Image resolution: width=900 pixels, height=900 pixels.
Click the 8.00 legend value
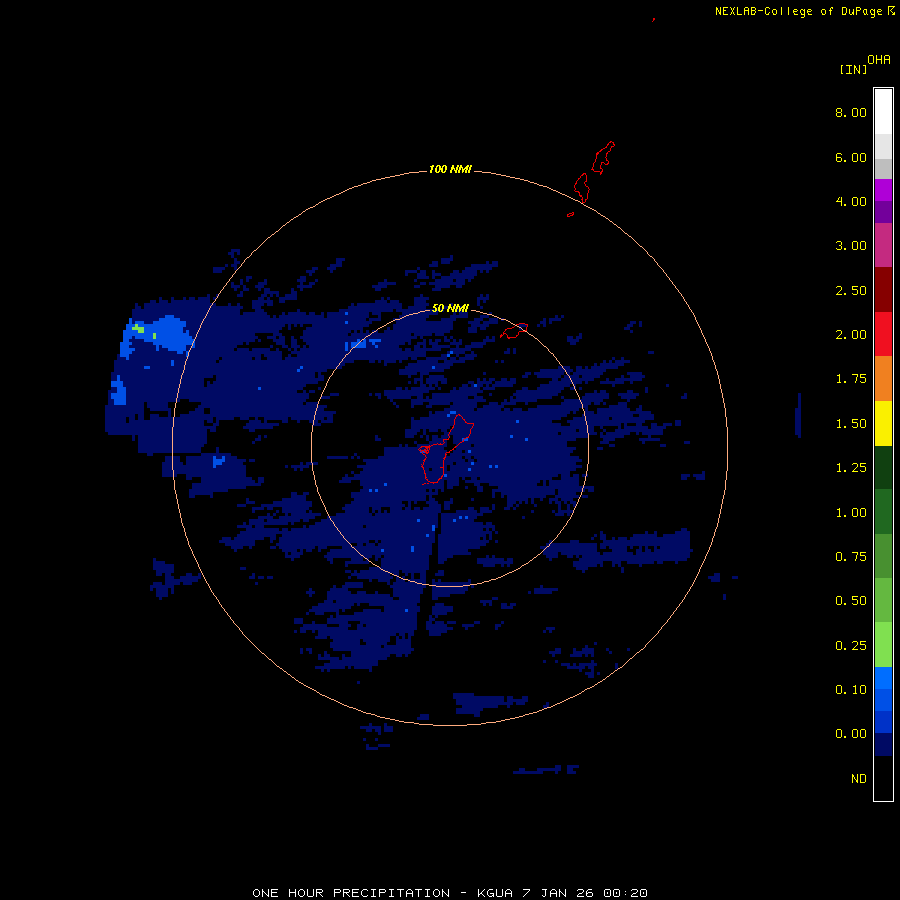pyautogui.click(x=851, y=112)
